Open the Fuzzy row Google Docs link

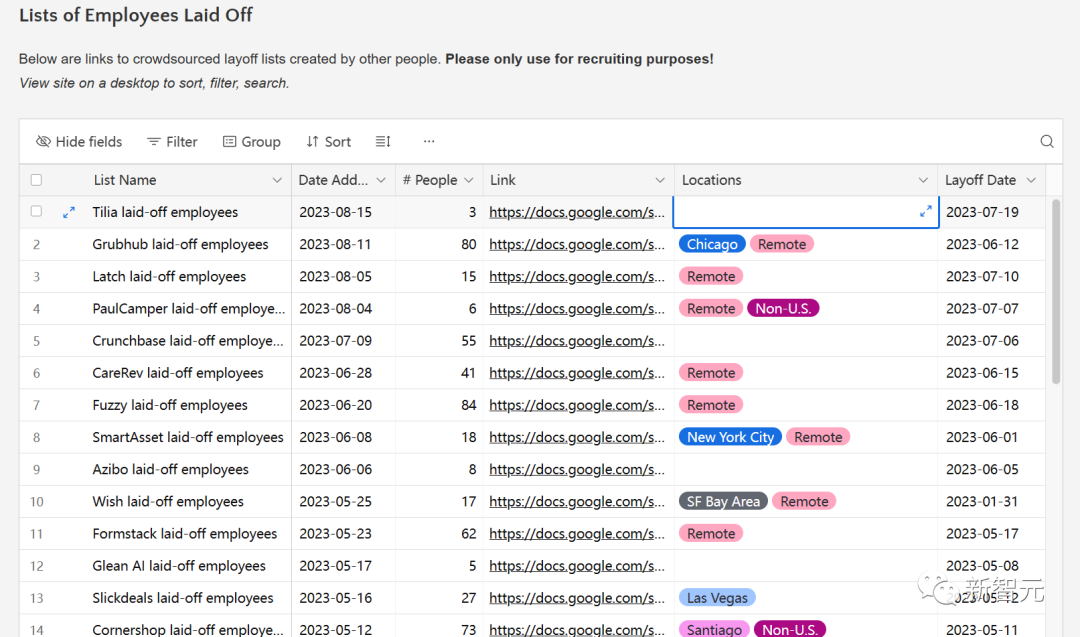576,405
